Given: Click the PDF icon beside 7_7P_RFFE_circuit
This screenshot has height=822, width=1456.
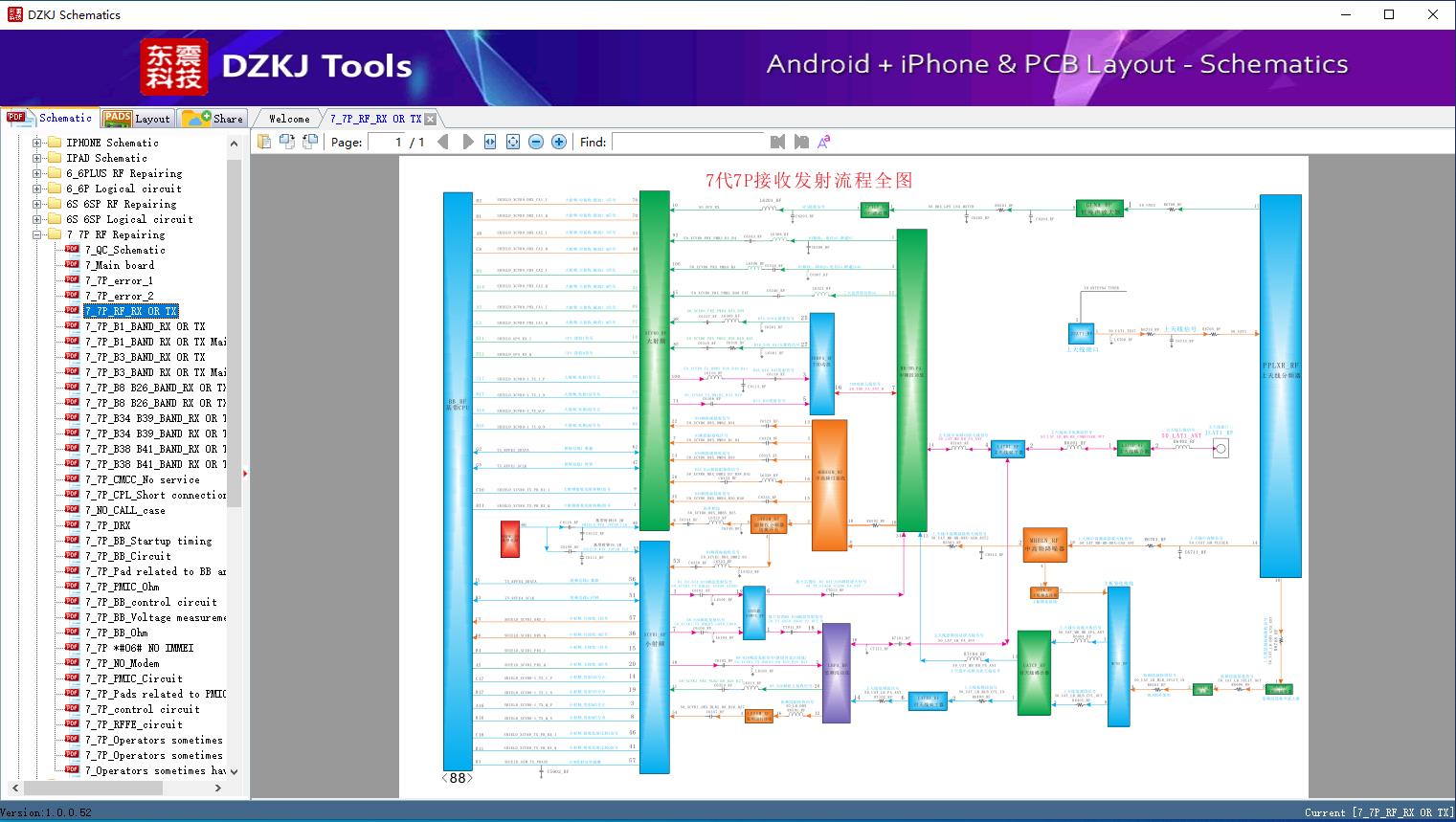Looking at the screenshot, I should click(x=72, y=724).
